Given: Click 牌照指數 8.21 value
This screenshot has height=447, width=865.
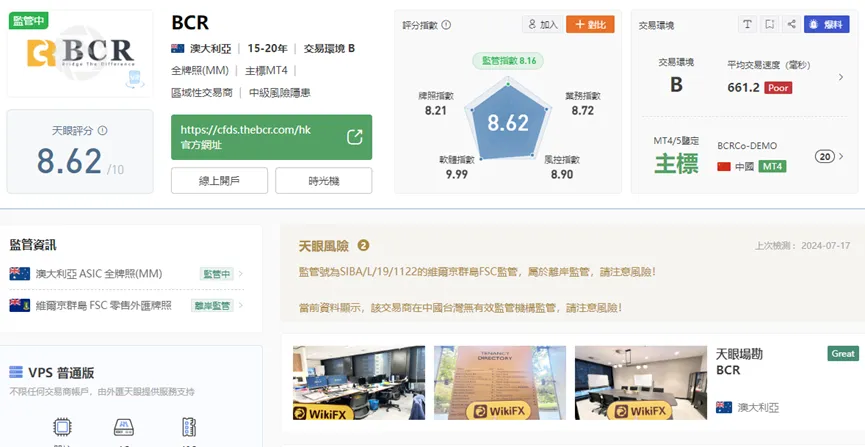Looking at the screenshot, I should pyautogui.click(x=436, y=110).
